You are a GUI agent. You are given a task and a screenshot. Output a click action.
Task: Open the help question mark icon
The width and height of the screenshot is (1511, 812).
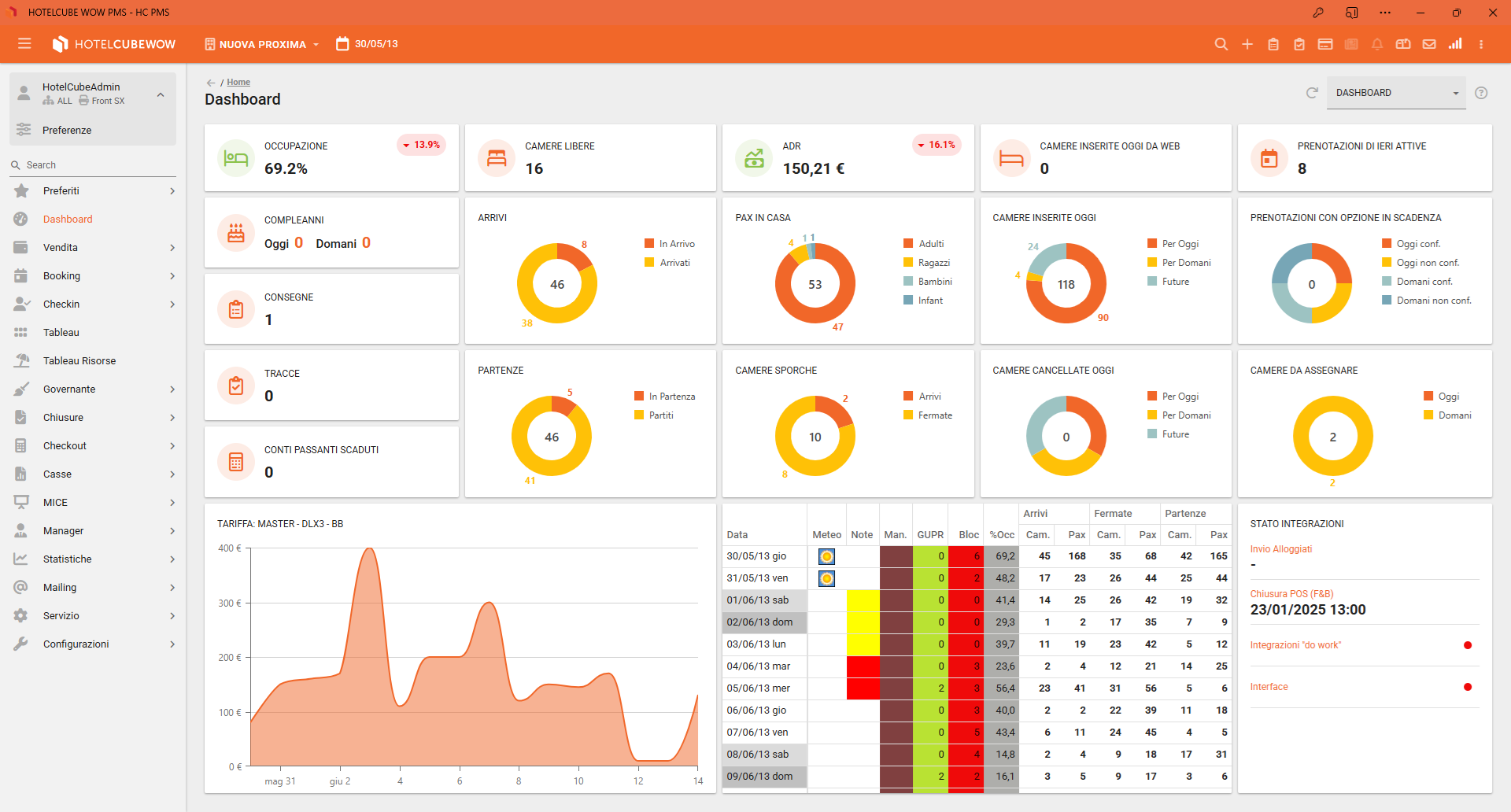click(1481, 93)
